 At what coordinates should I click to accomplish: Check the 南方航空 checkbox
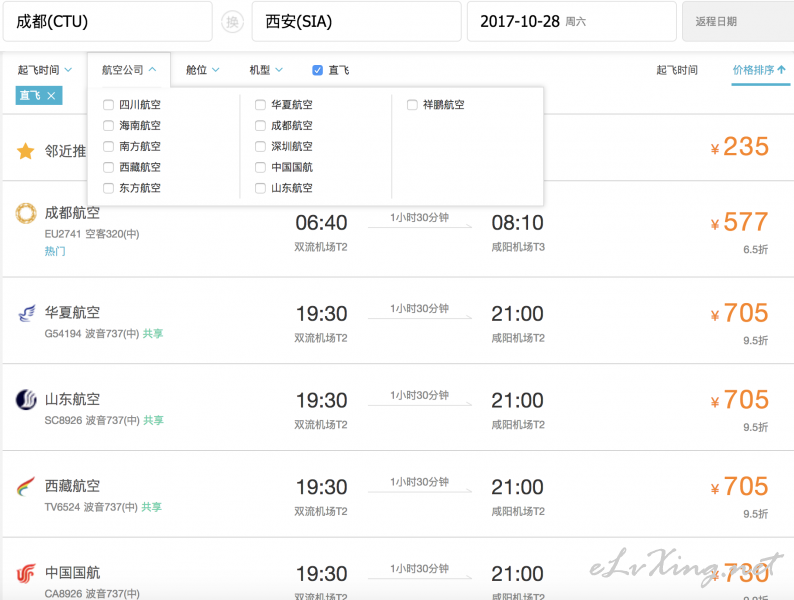tap(108, 146)
